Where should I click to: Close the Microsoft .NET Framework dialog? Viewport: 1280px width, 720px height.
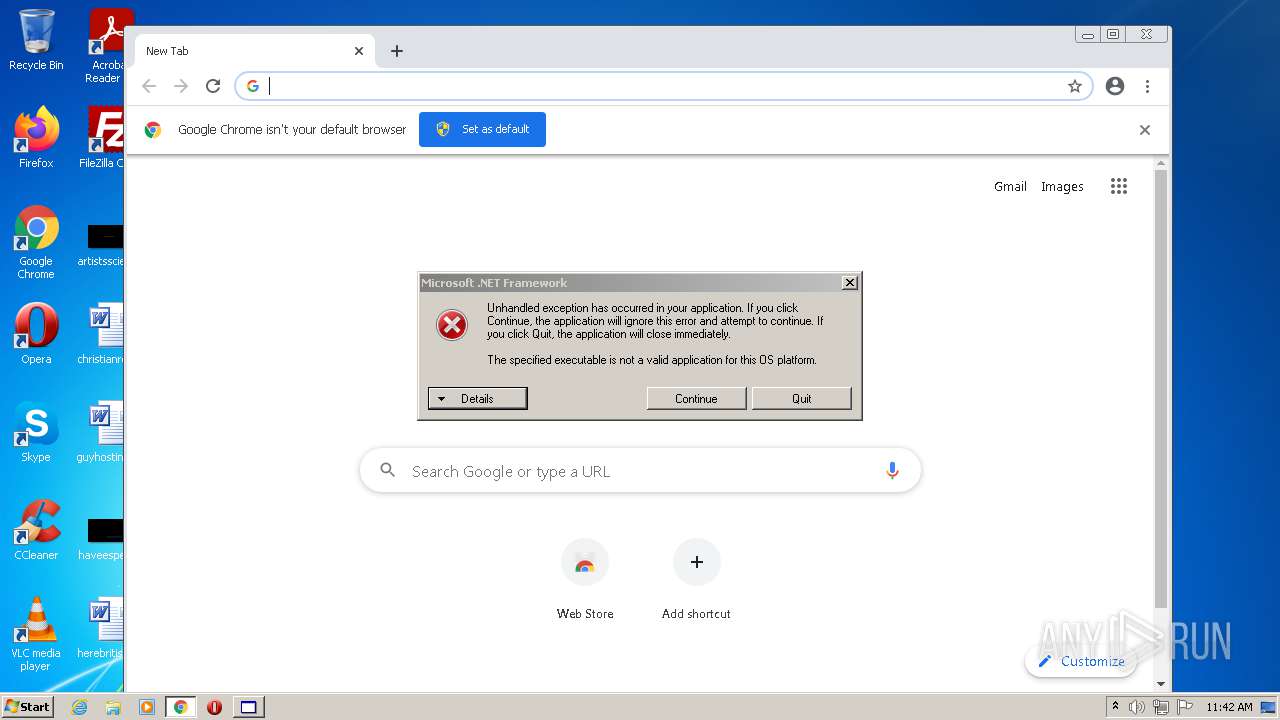pyautogui.click(x=850, y=283)
